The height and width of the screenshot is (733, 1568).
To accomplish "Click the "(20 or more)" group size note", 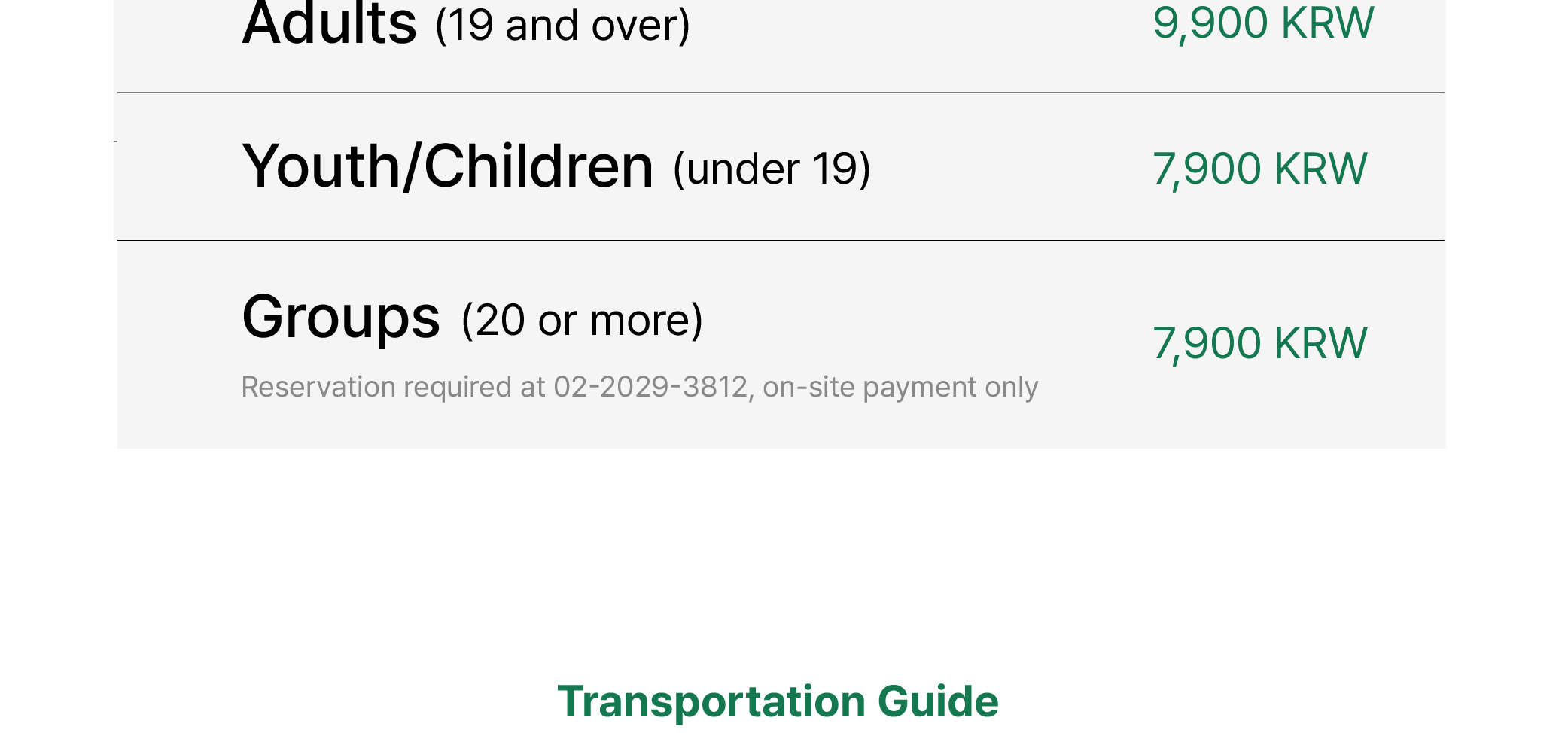I will click(x=582, y=320).
